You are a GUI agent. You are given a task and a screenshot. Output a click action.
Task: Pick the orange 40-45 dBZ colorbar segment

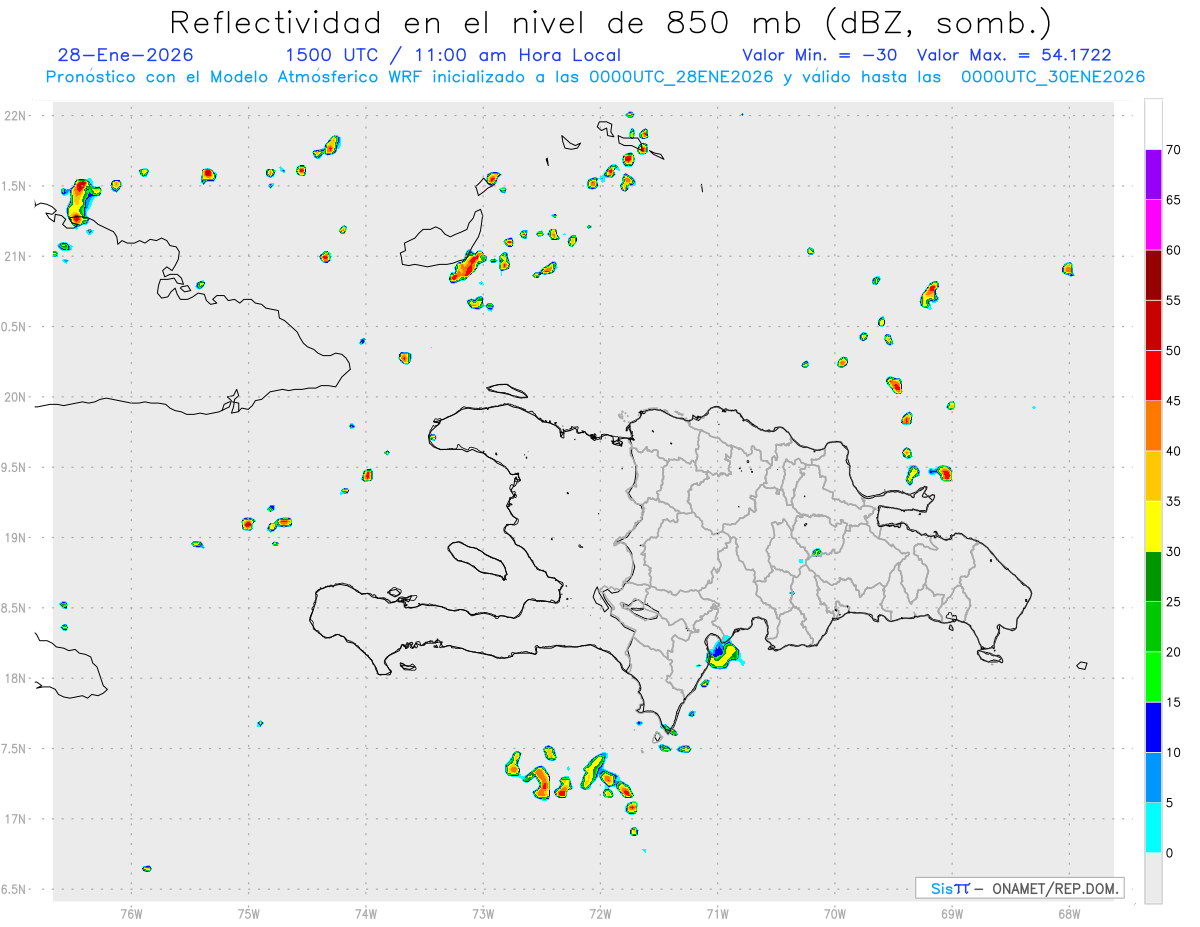click(x=1154, y=426)
